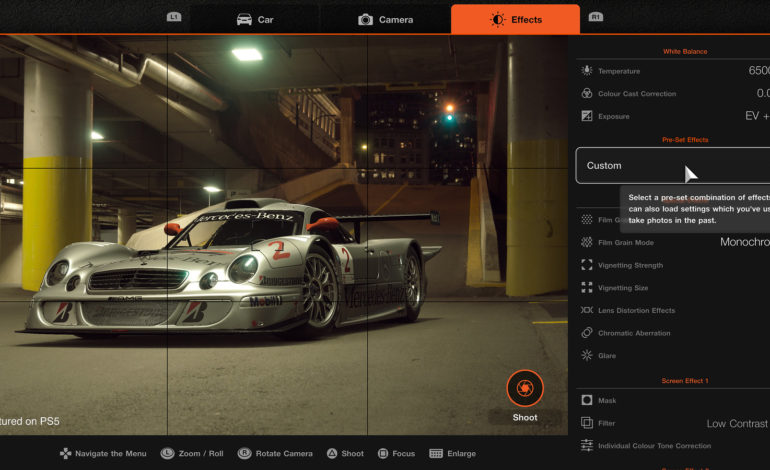Switch to the Camera tab

(385, 19)
